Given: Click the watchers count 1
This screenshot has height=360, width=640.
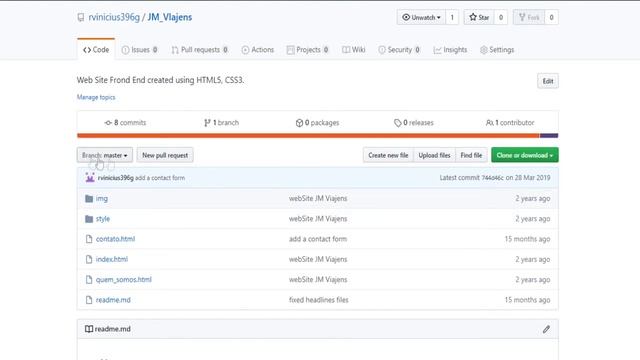Looking at the screenshot, I should coord(452,17).
